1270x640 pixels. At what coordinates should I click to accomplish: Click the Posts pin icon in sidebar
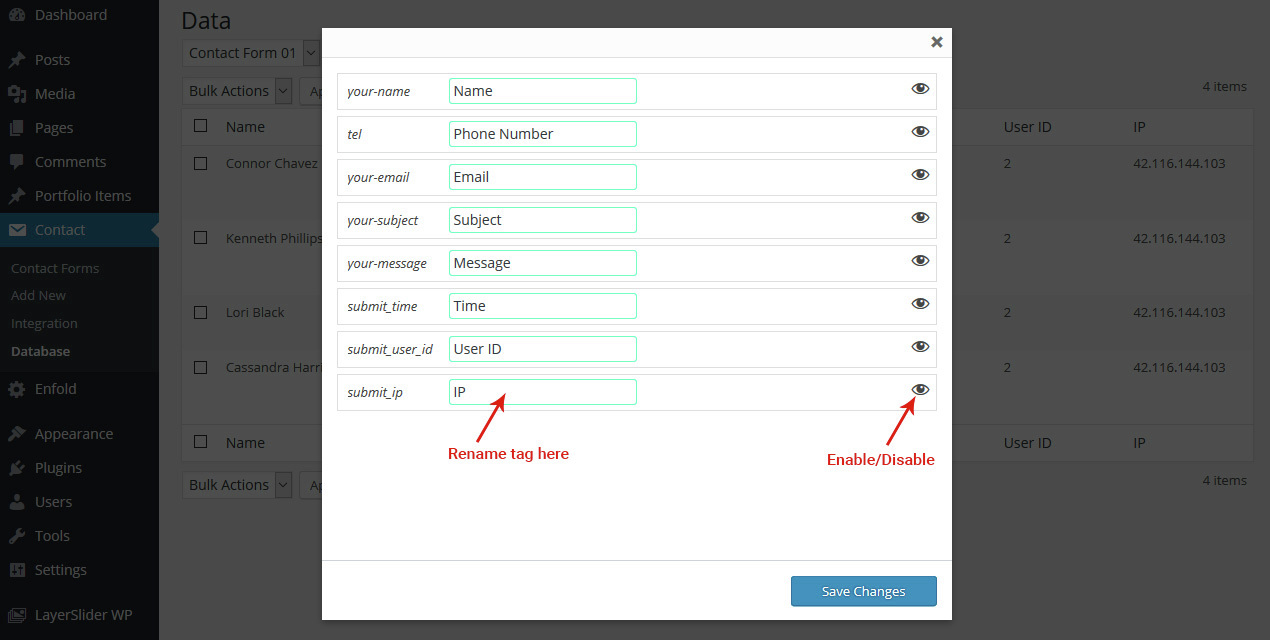pyautogui.click(x=17, y=60)
